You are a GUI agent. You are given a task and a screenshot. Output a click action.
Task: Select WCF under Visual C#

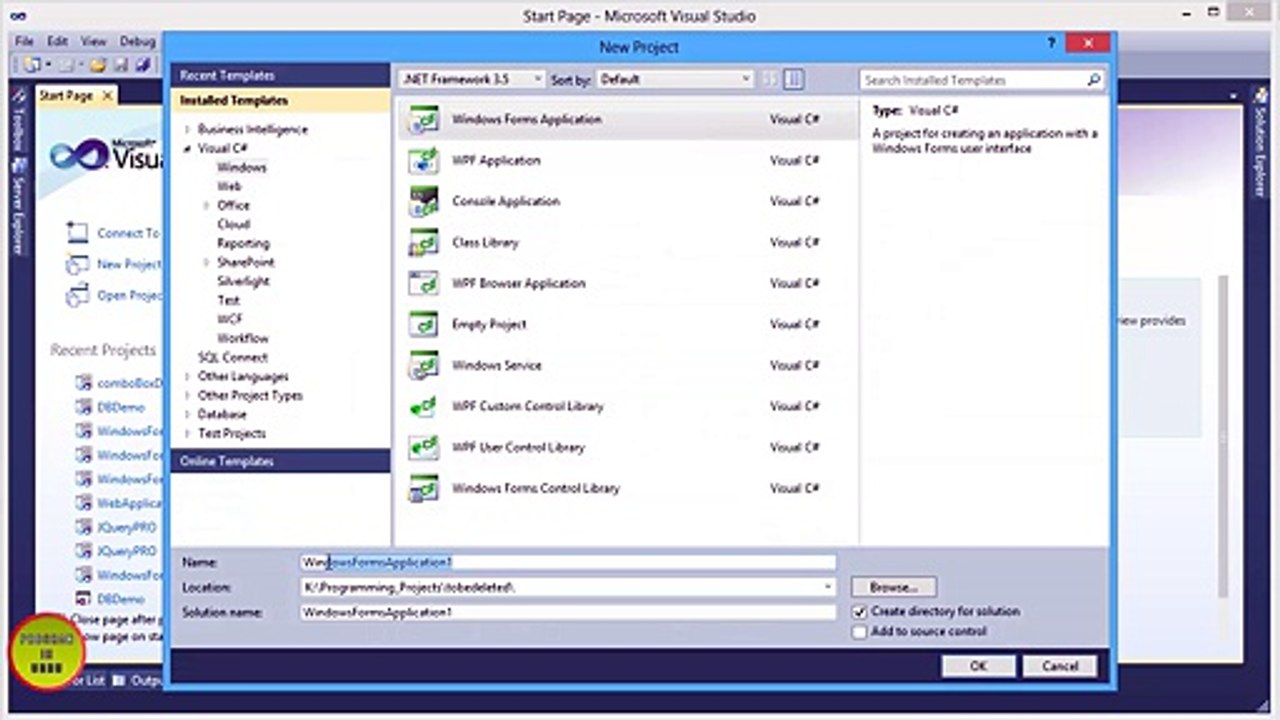(x=230, y=319)
